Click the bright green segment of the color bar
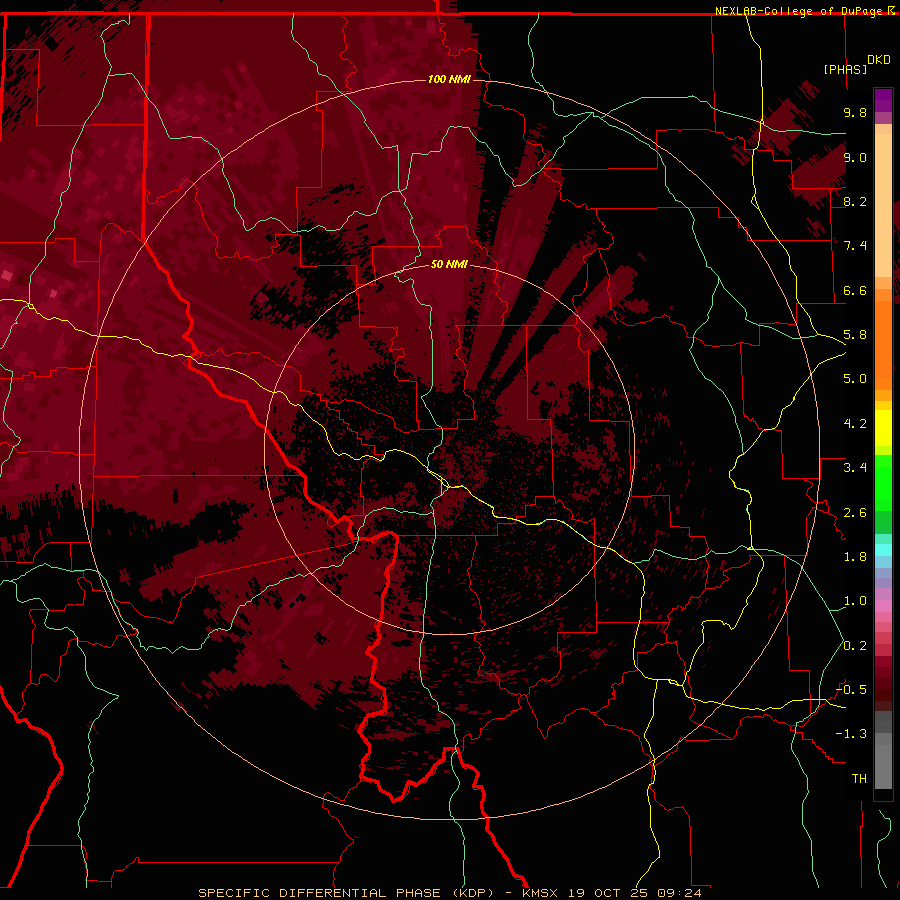 click(x=883, y=482)
